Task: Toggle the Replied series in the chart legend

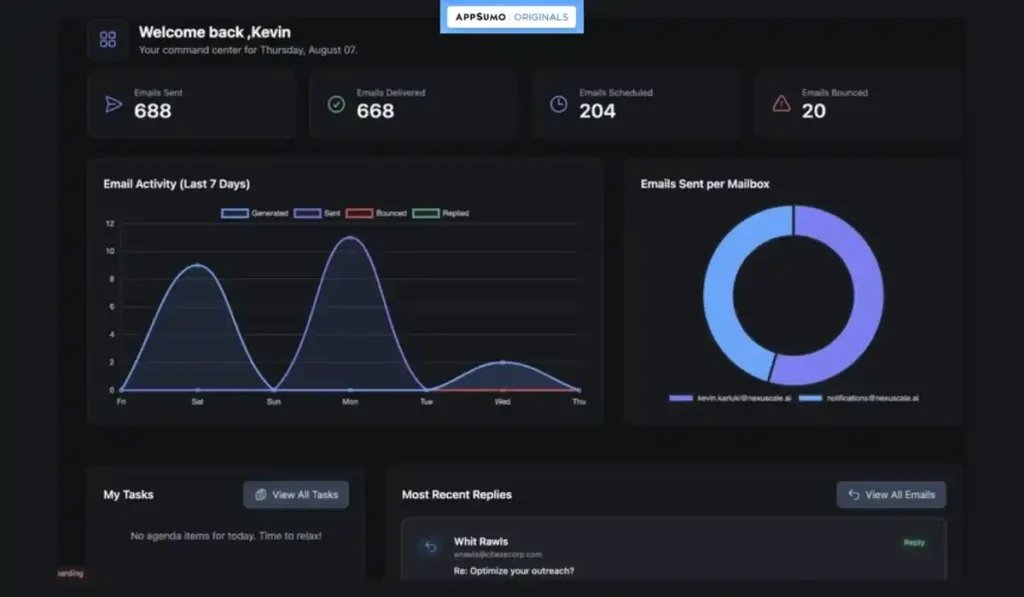Action: 441,213
